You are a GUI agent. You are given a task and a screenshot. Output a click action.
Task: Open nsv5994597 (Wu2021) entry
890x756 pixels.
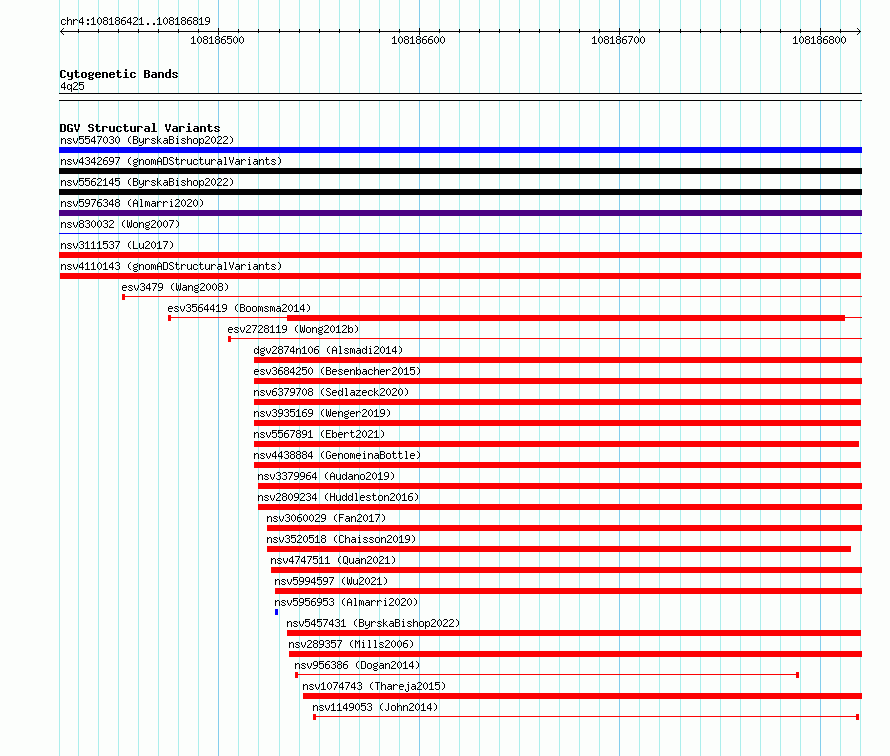click(331, 581)
